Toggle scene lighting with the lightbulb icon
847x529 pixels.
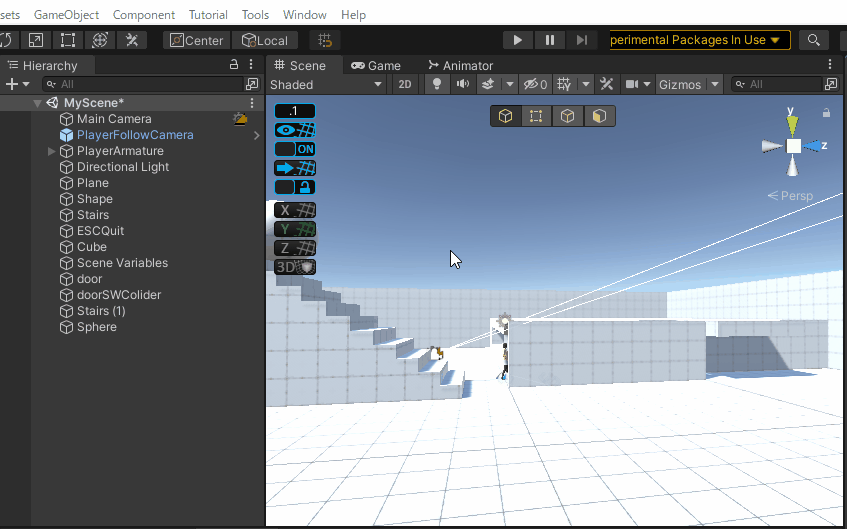pyautogui.click(x=436, y=85)
